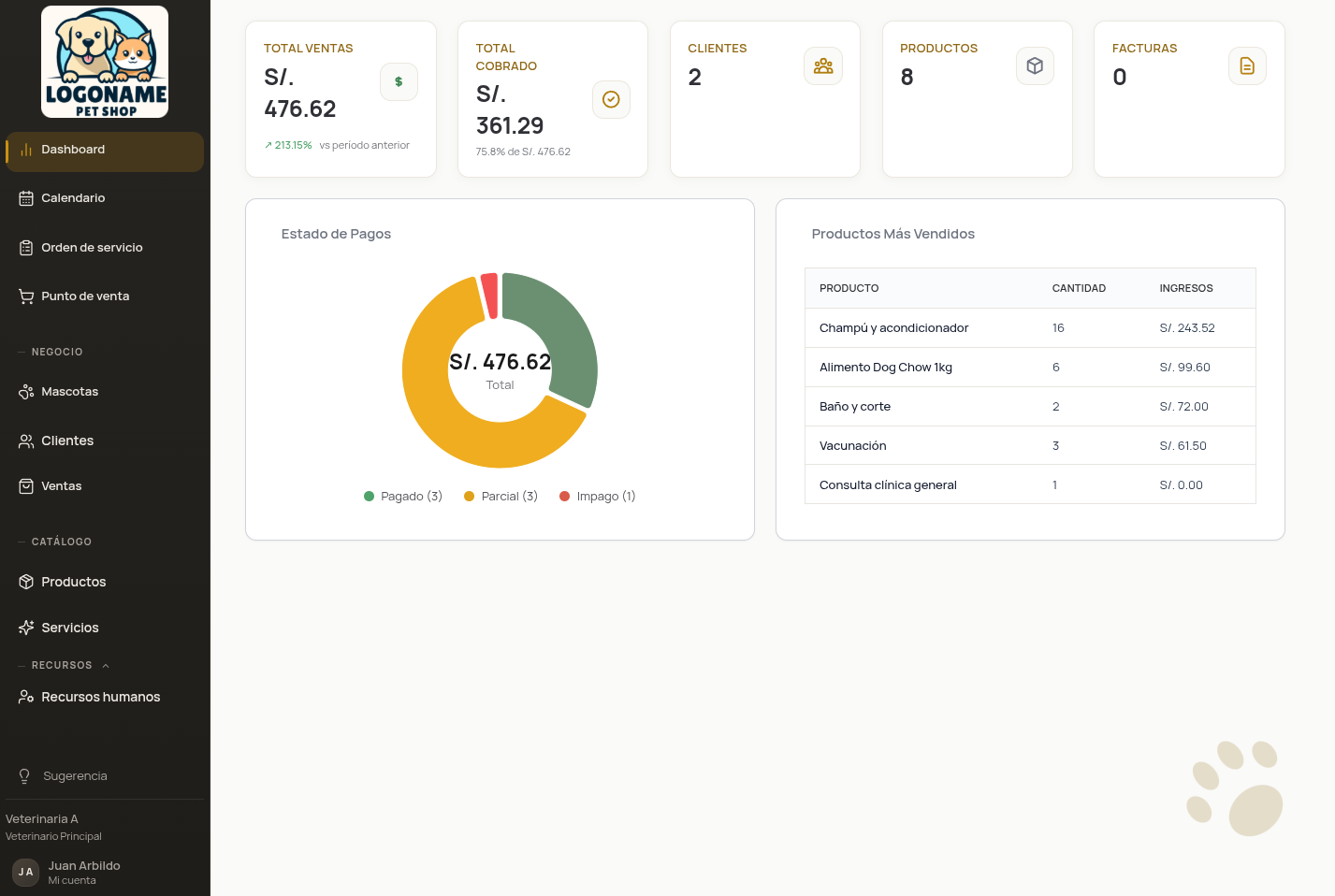Click the Productos box icon in sidebar
Viewport: 1335px width, 896px height.
coord(26,582)
